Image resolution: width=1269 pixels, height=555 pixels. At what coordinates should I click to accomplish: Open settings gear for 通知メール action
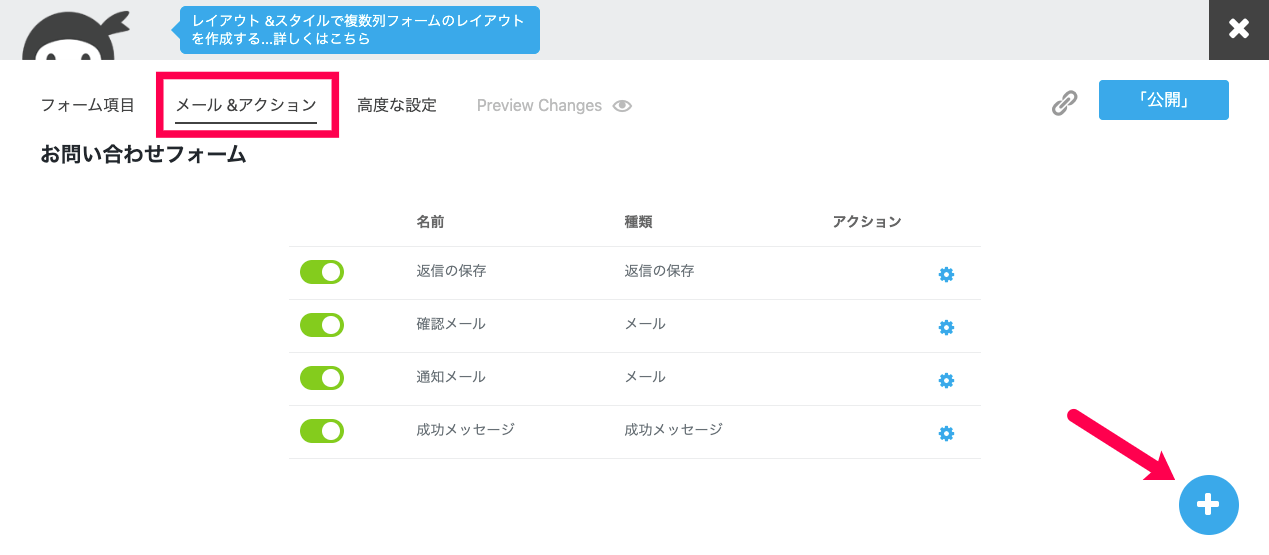tap(946, 380)
